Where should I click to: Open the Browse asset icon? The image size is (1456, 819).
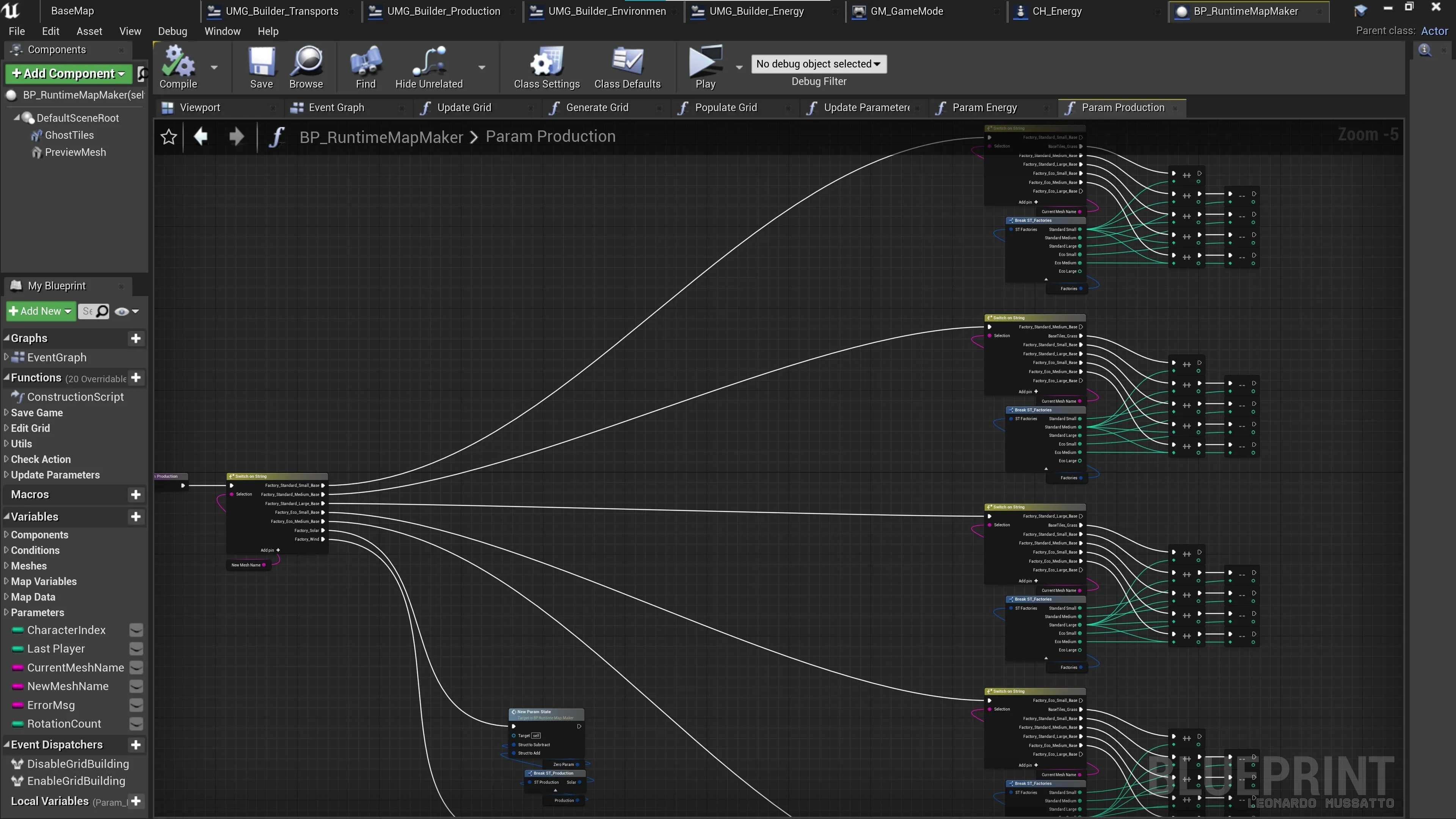click(306, 67)
